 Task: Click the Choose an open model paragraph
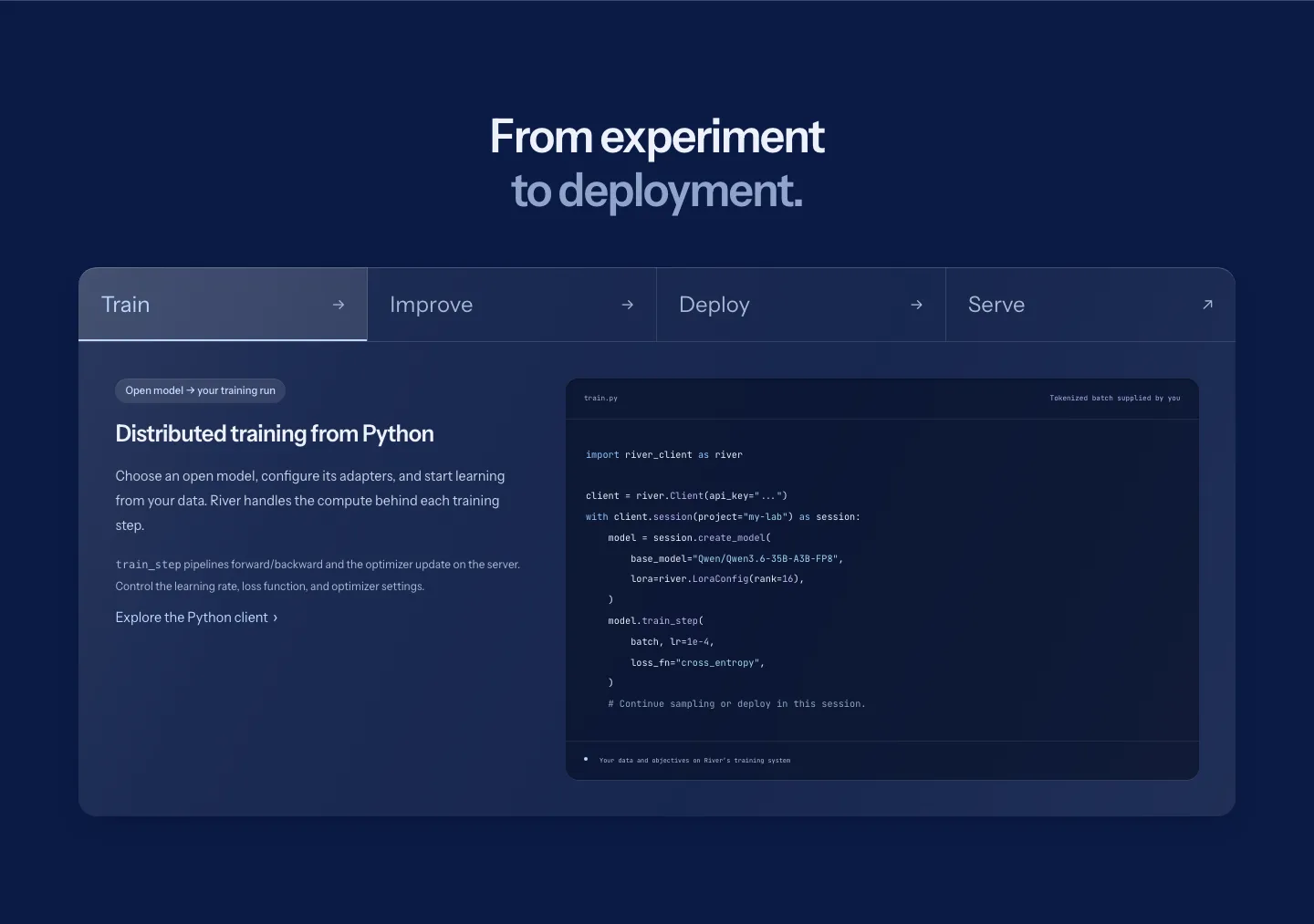coord(310,501)
